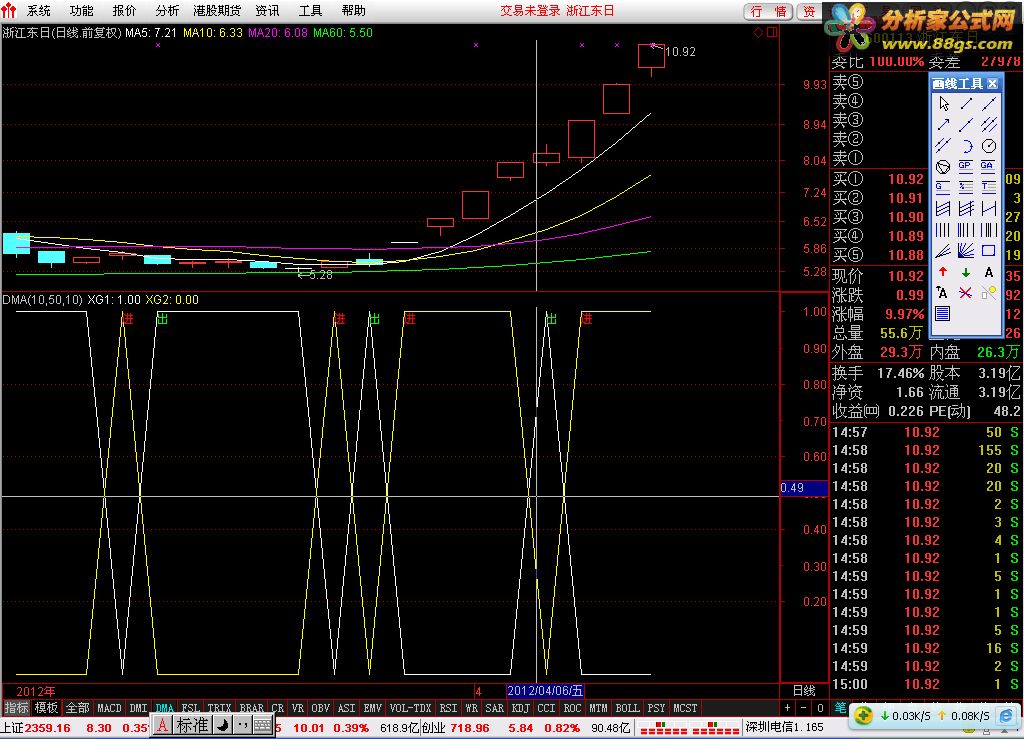Viewport: 1024px width, 739px height.
Task: Open the 港股期货 menu
Action: click(x=217, y=10)
